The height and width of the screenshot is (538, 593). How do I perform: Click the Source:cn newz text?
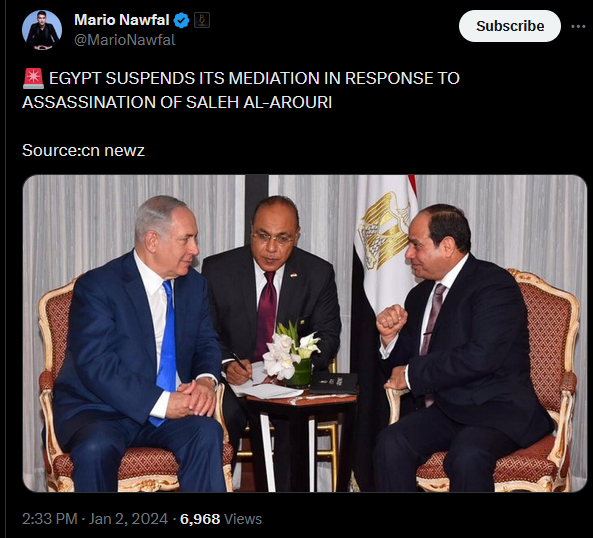83,150
